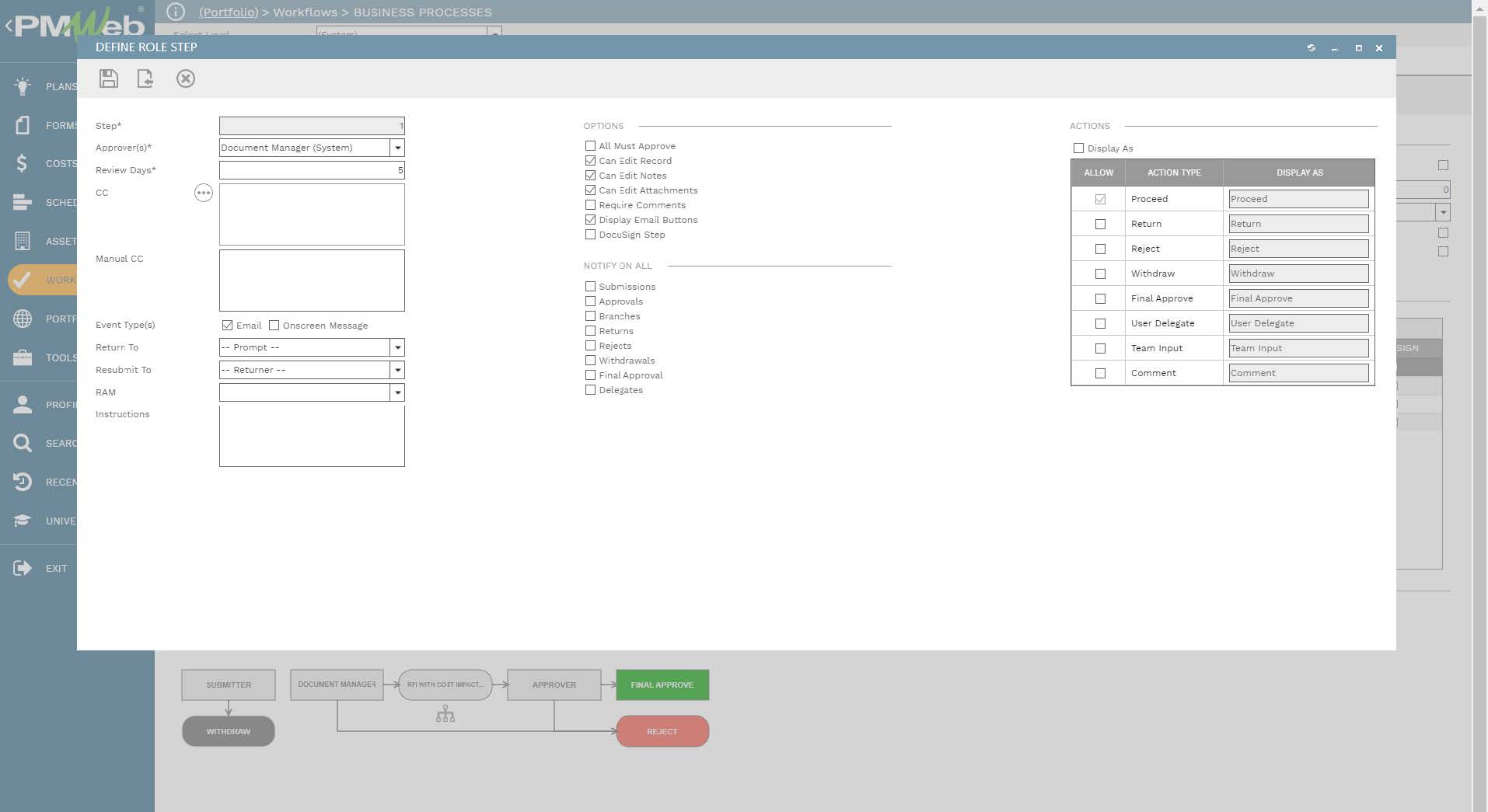Select the Costs dollar icon in sidebar
This screenshot has height=812, width=1488.
pyautogui.click(x=22, y=163)
